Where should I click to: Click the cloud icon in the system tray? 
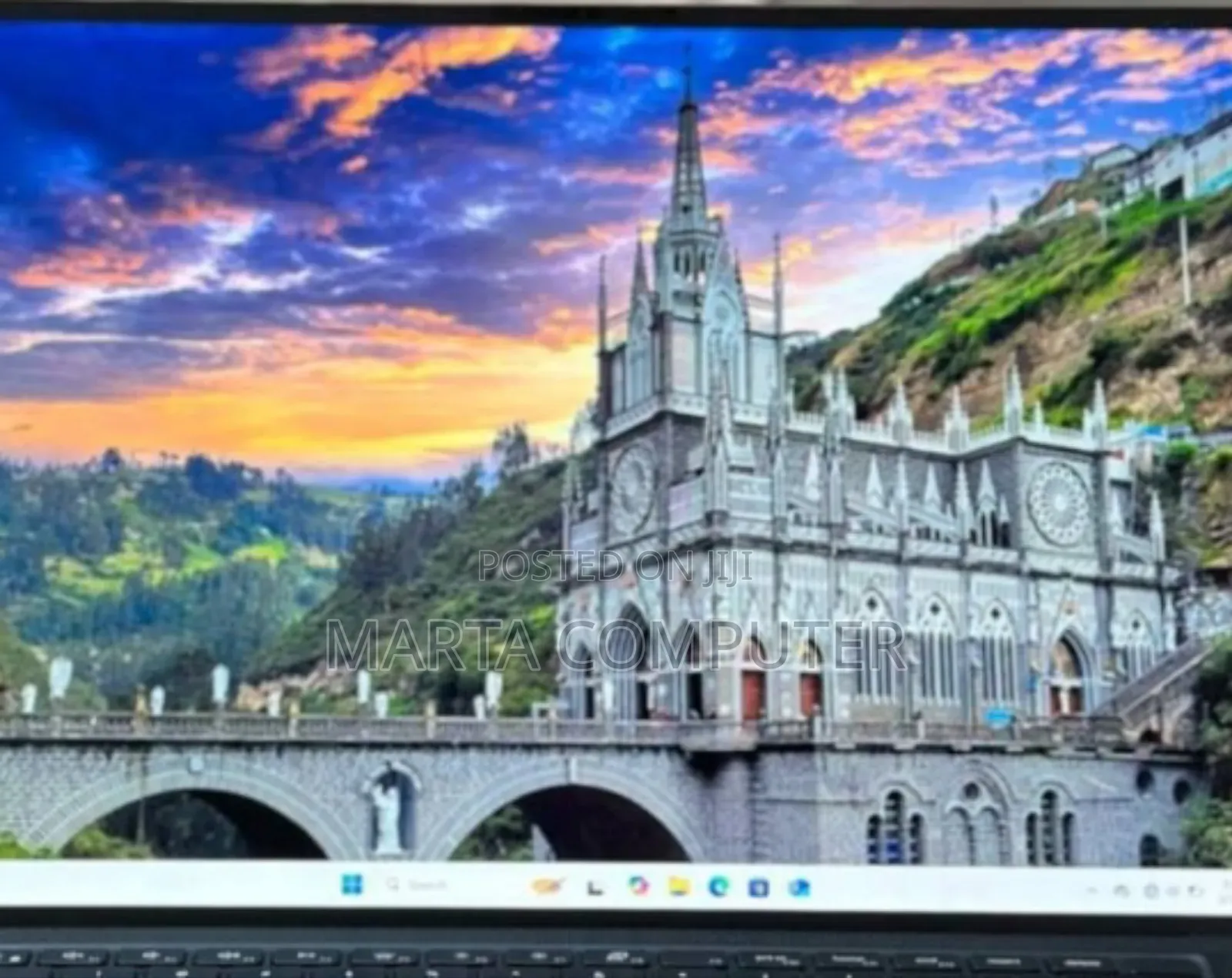pos(1121,891)
